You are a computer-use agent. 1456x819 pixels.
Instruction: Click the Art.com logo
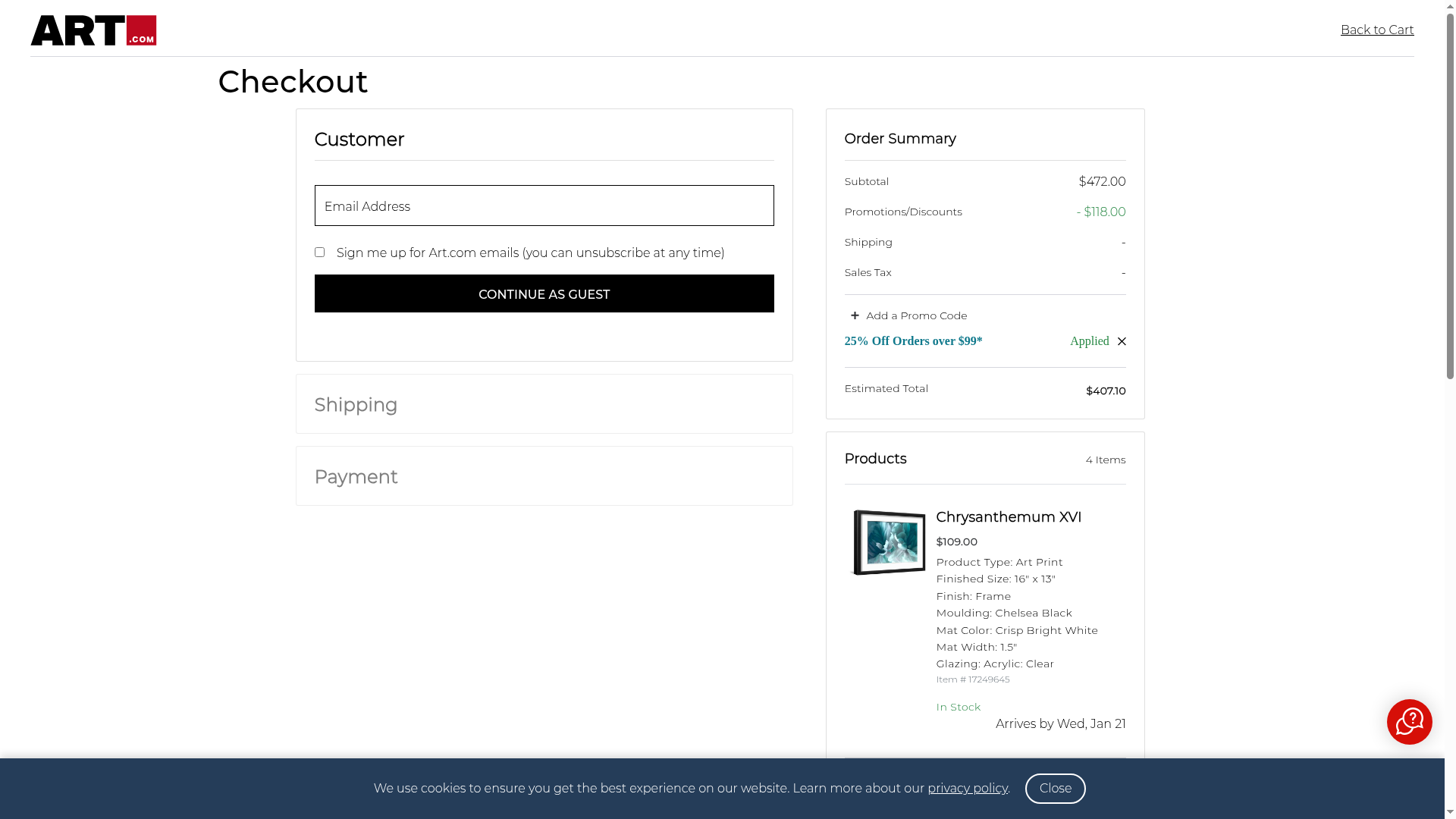(93, 30)
